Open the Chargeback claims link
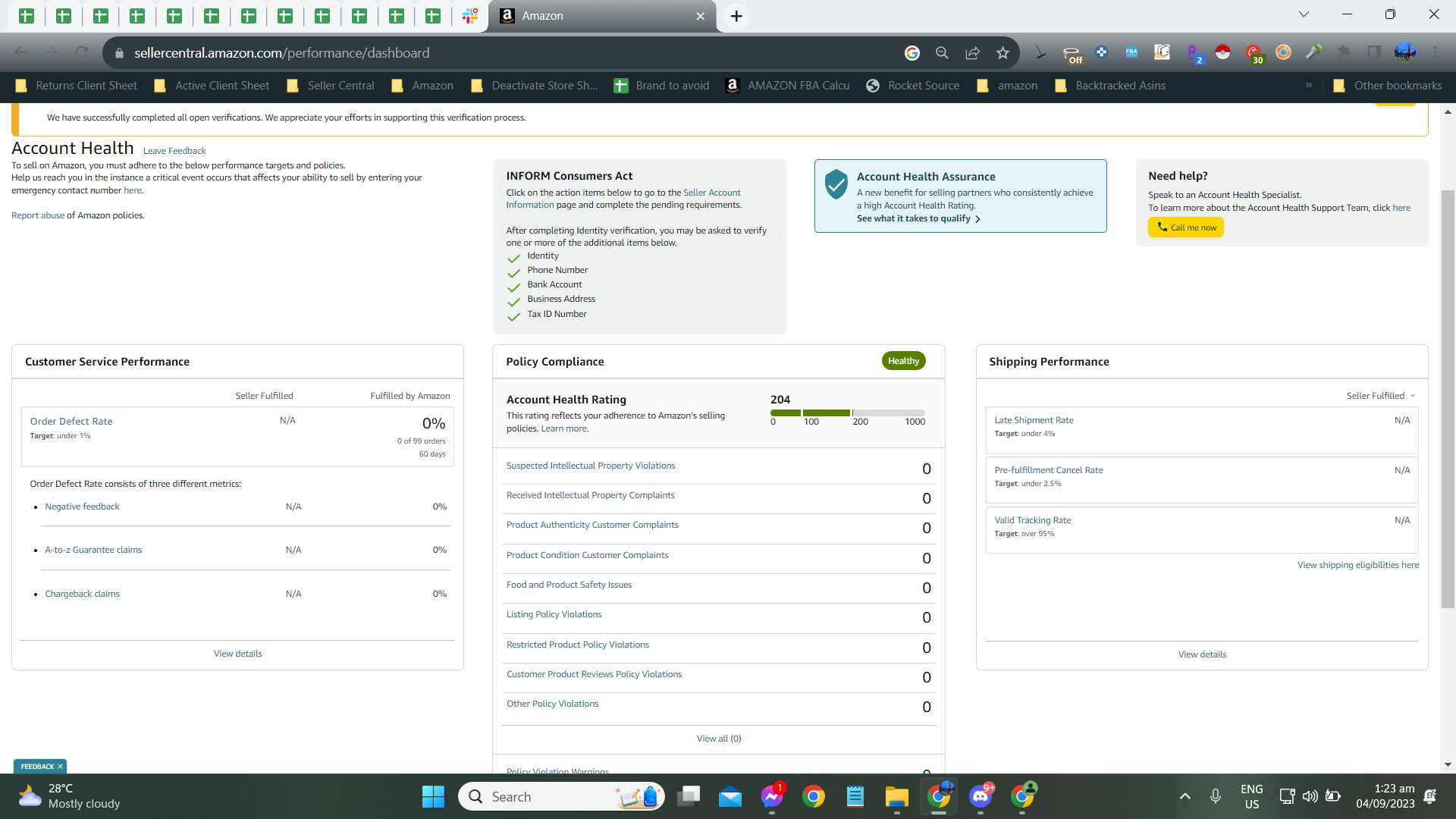 tap(82, 594)
